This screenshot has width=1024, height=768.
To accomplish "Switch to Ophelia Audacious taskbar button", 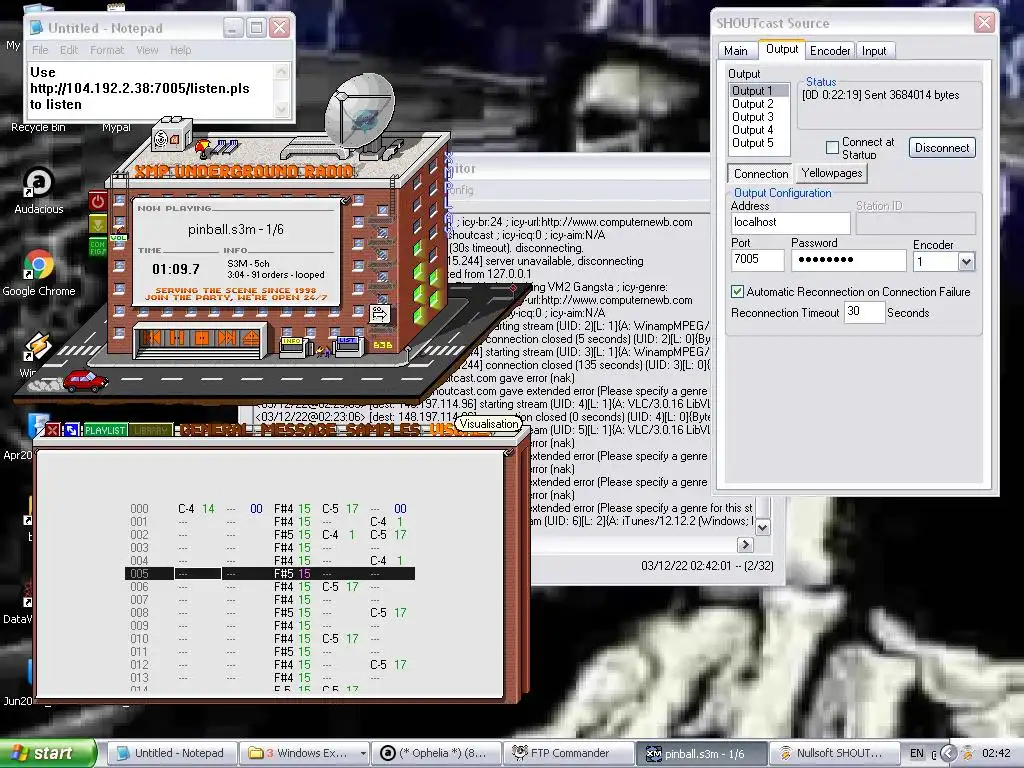I will tap(437, 754).
